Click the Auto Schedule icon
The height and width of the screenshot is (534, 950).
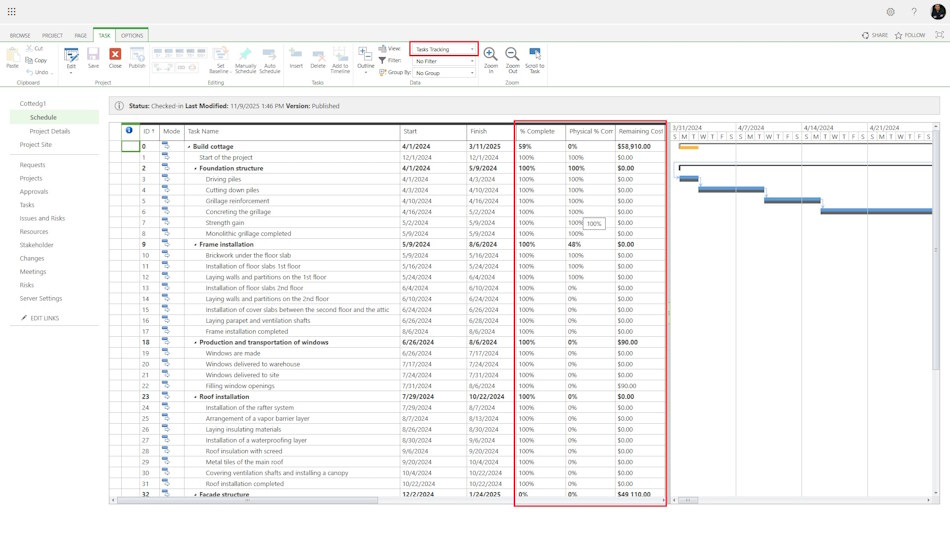pos(270,53)
